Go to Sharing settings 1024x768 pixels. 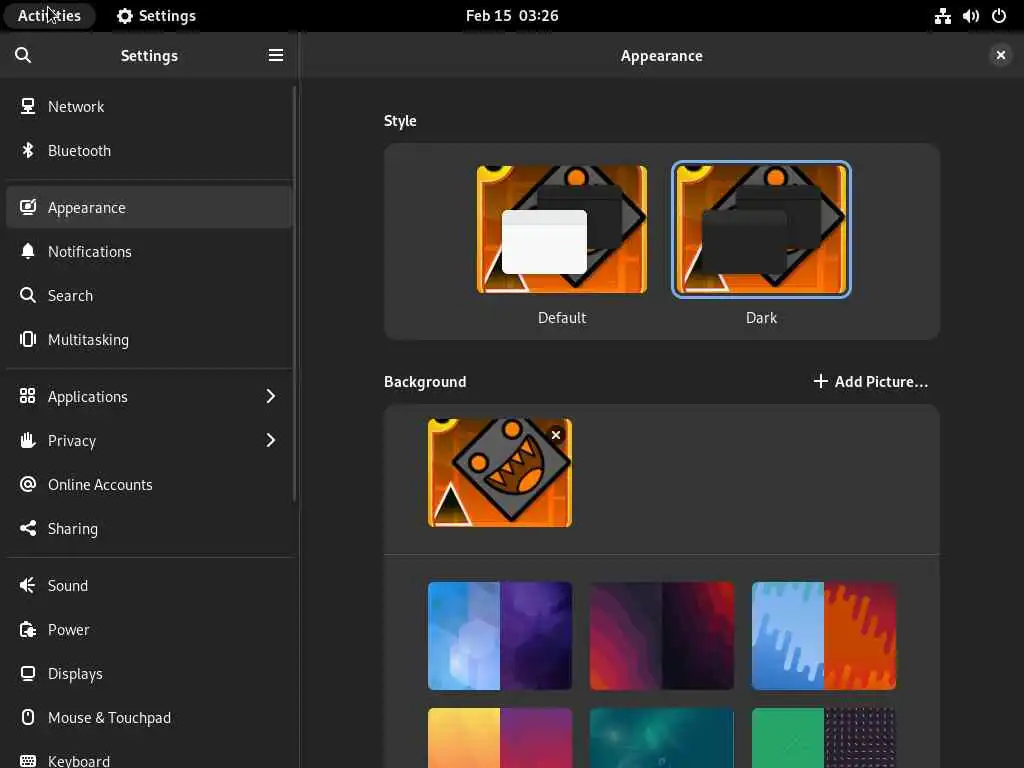(x=149, y=528)
